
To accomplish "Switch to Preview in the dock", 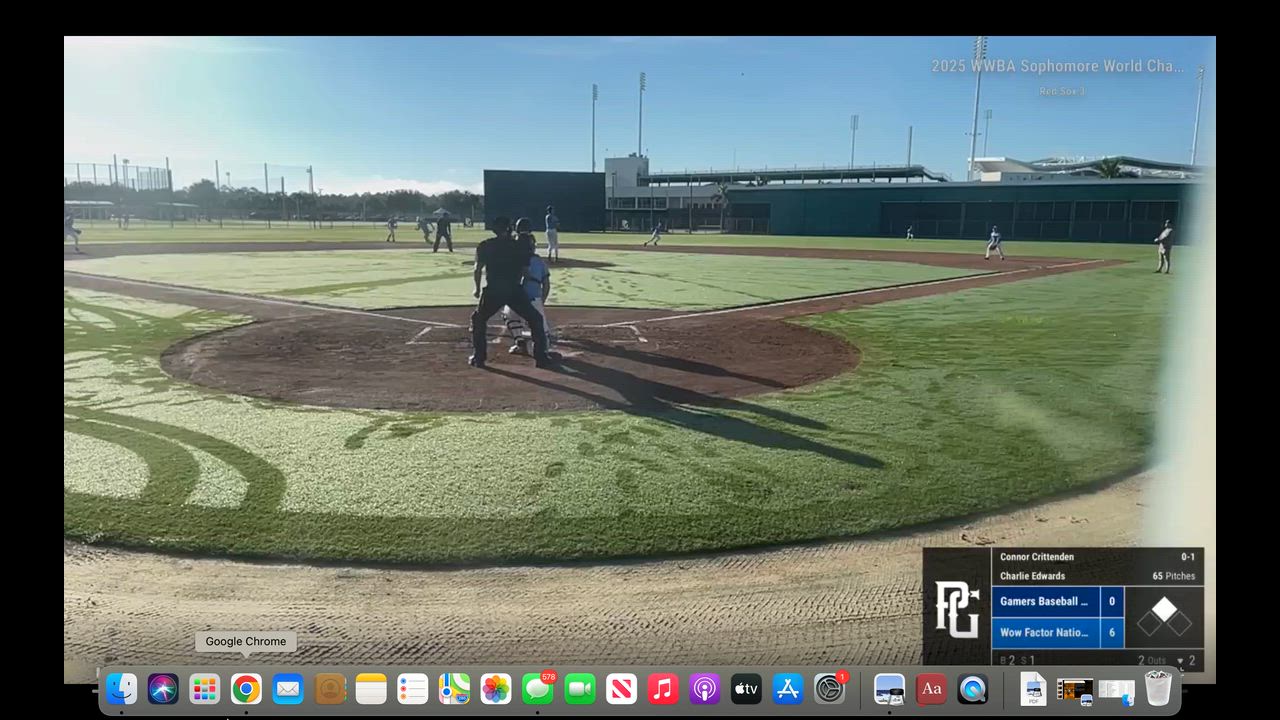I will point(889,689).
